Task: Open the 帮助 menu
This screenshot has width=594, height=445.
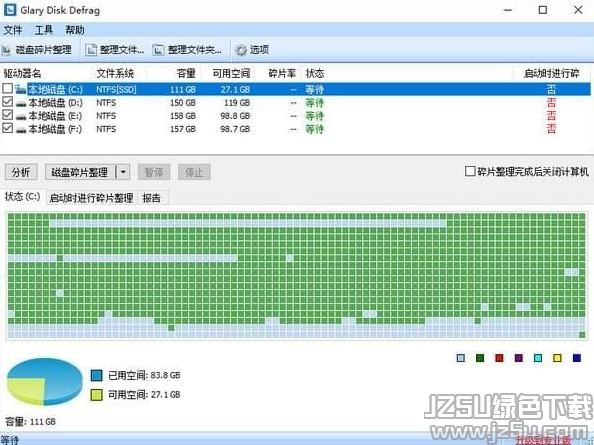Action: [75, 30]
